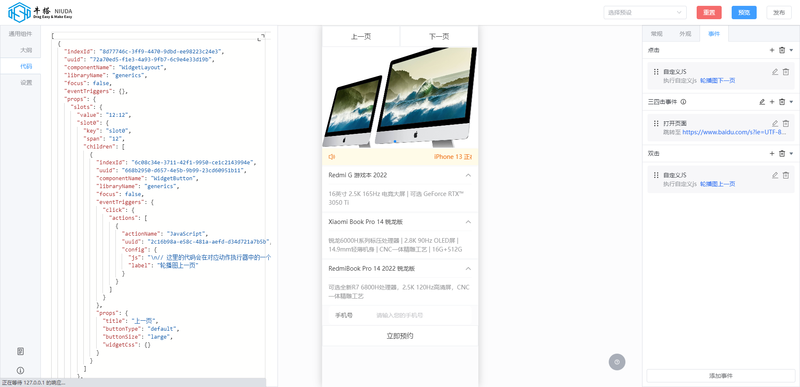Viewport: 800px width, 387px height.
Task: Click the 添加事件 button
Action: pos(720,375)
